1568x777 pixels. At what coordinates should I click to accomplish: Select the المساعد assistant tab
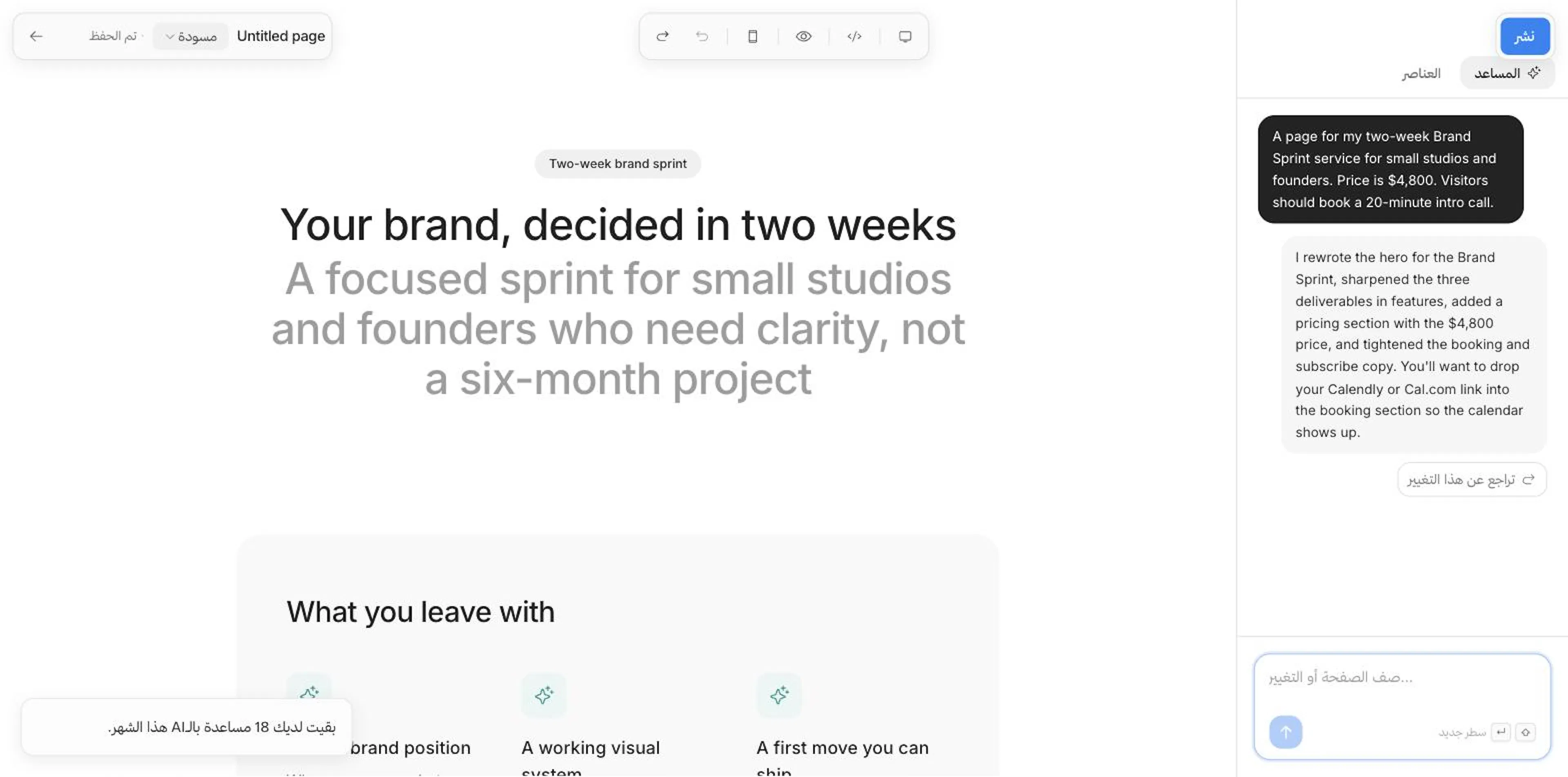1507,73
